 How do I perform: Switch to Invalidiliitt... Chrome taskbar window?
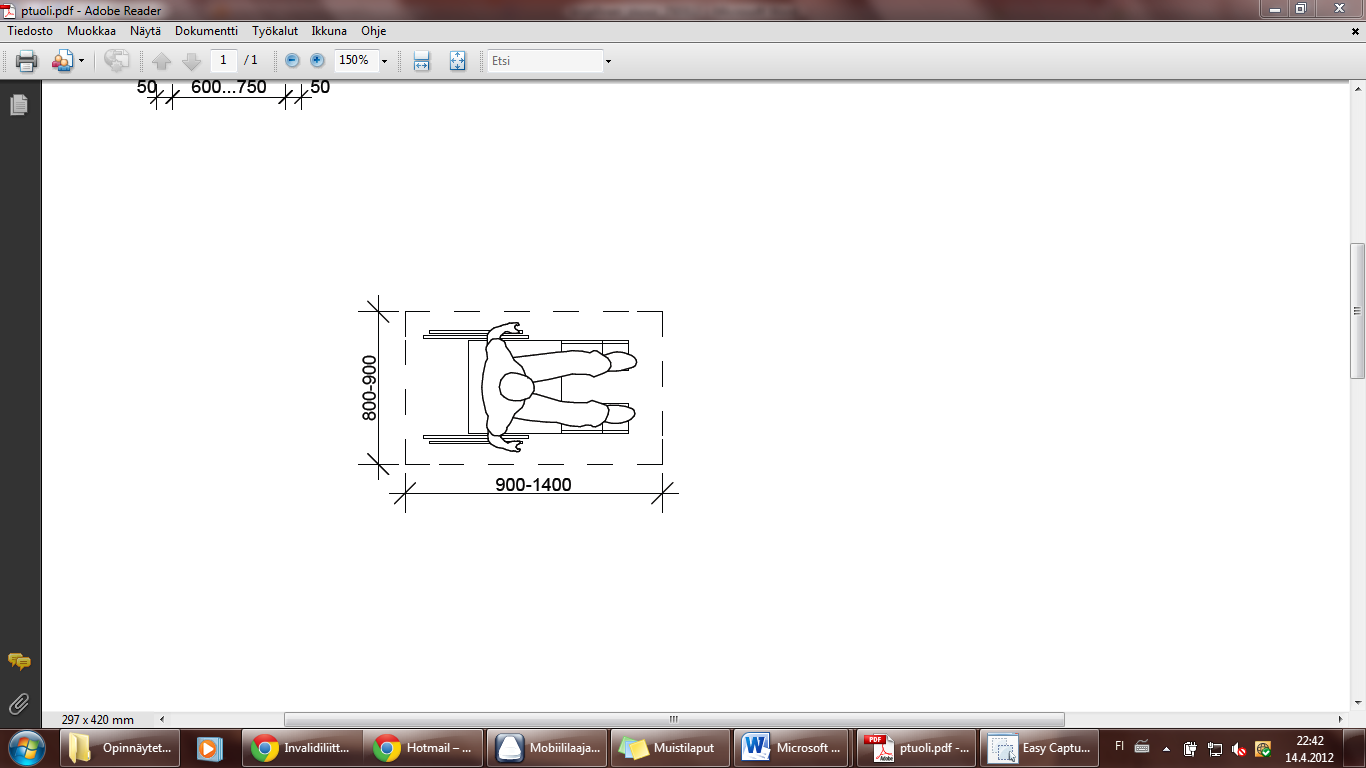[x=303, y=748]
